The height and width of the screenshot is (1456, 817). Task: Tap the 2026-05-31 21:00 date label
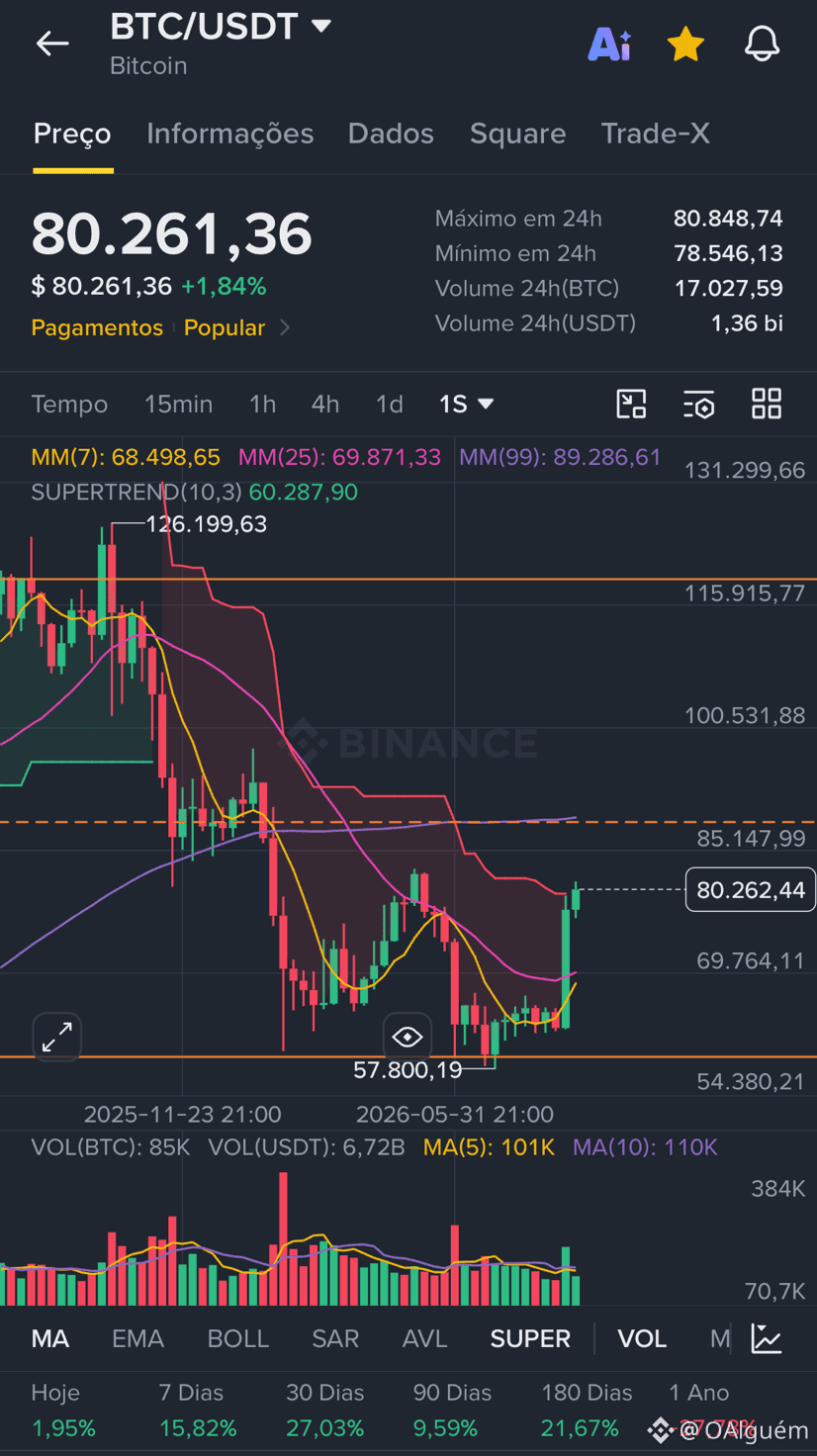coord(455,1115)
